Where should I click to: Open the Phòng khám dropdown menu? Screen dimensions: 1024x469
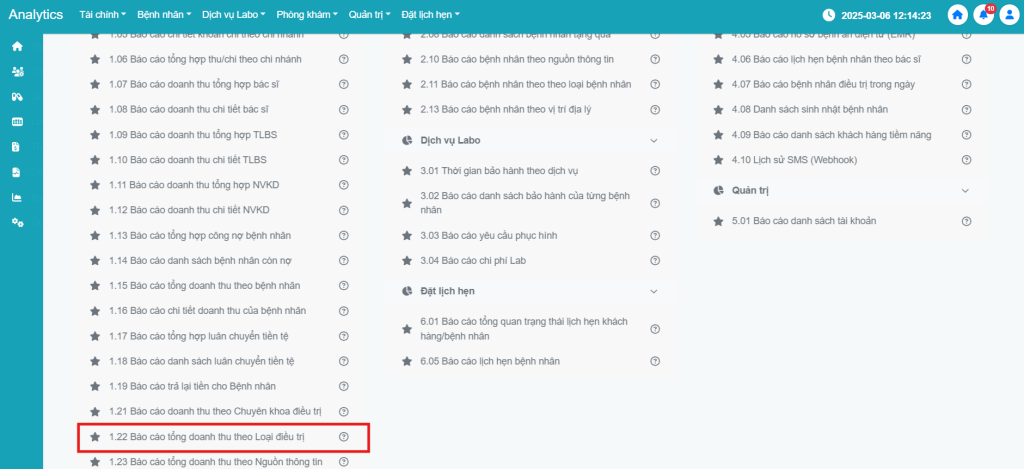click(x=308, y=15)
